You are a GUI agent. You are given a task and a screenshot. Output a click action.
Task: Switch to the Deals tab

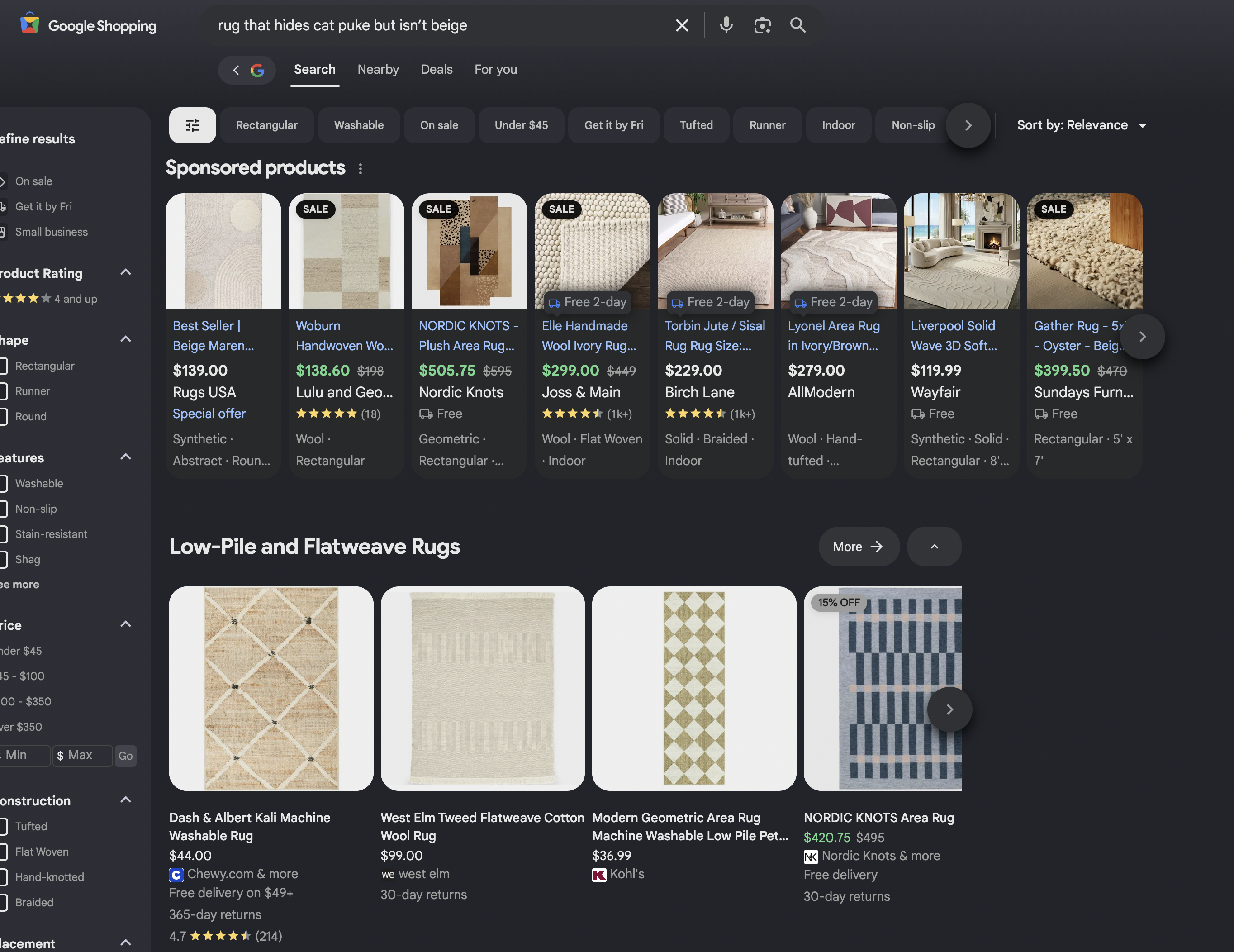pyautogui.click(x=437, y=70)
